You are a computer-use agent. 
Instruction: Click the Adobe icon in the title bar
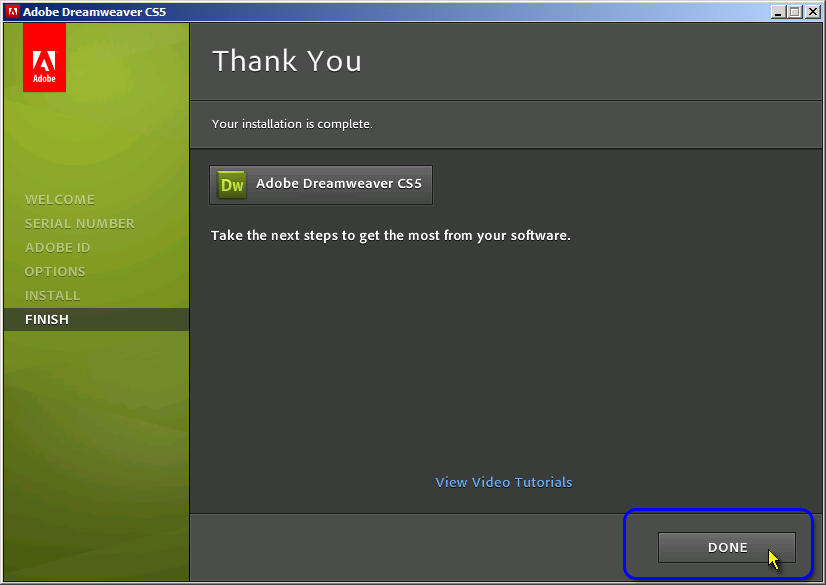click(13, 12)
